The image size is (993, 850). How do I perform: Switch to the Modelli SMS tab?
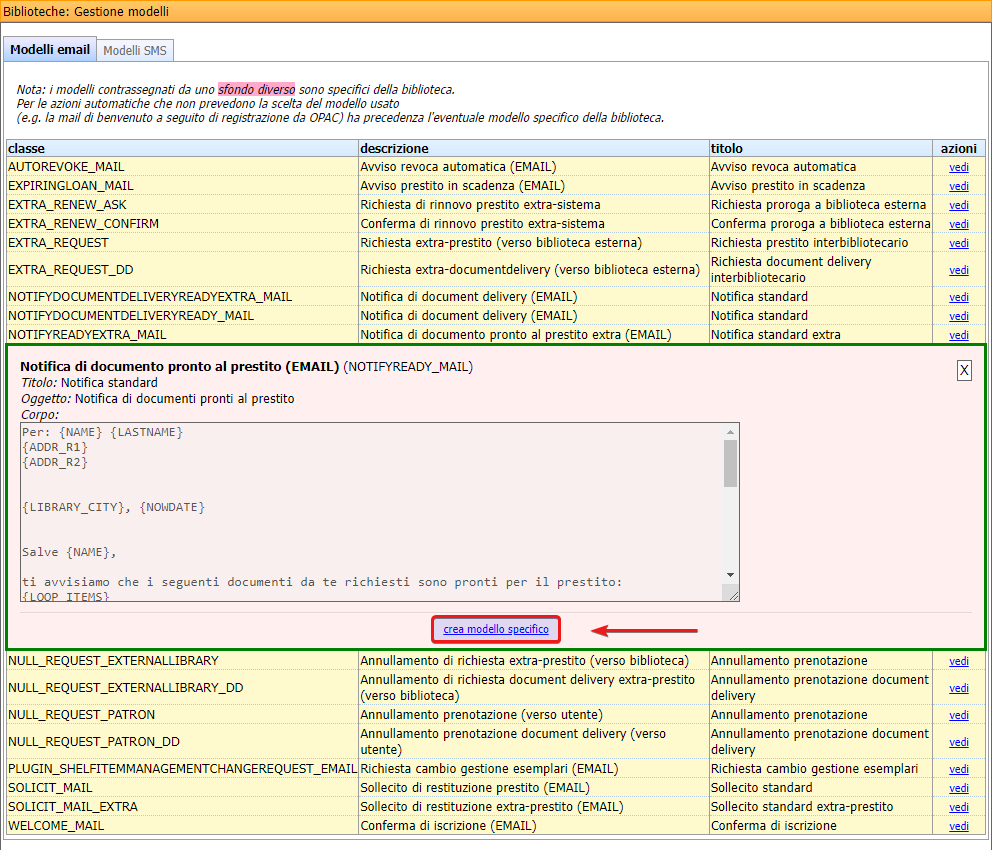135,50
